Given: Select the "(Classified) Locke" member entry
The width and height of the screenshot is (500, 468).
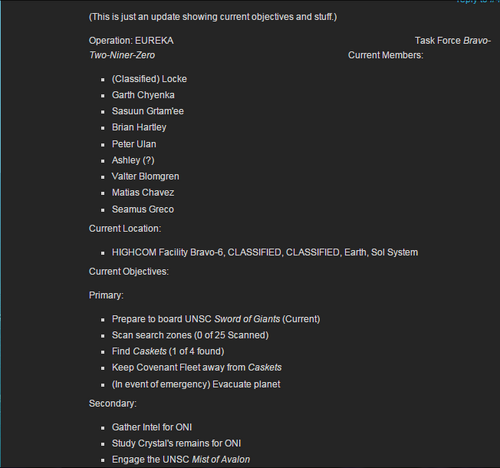Looking at the screenshot, I should (149, 79).
